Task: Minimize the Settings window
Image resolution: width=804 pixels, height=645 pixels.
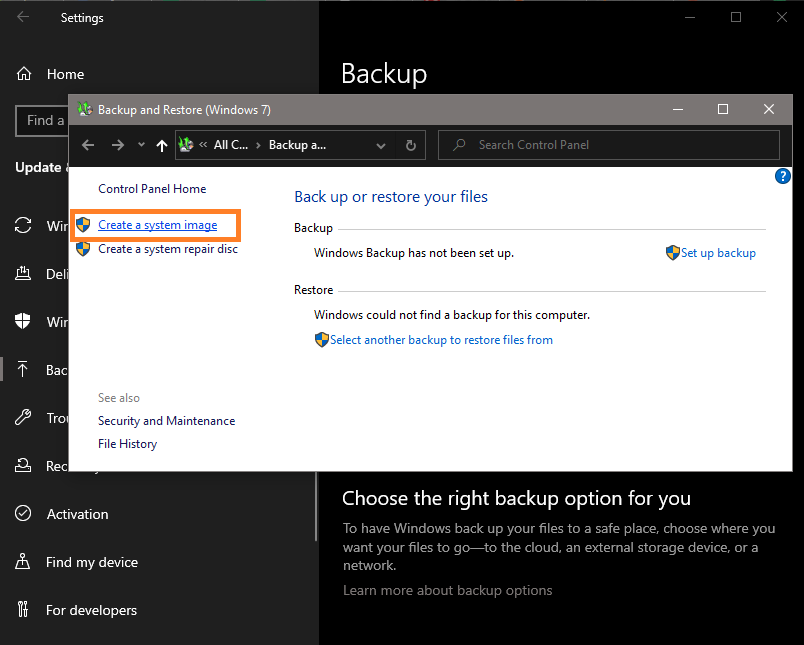Action: (x=690, y=17)
